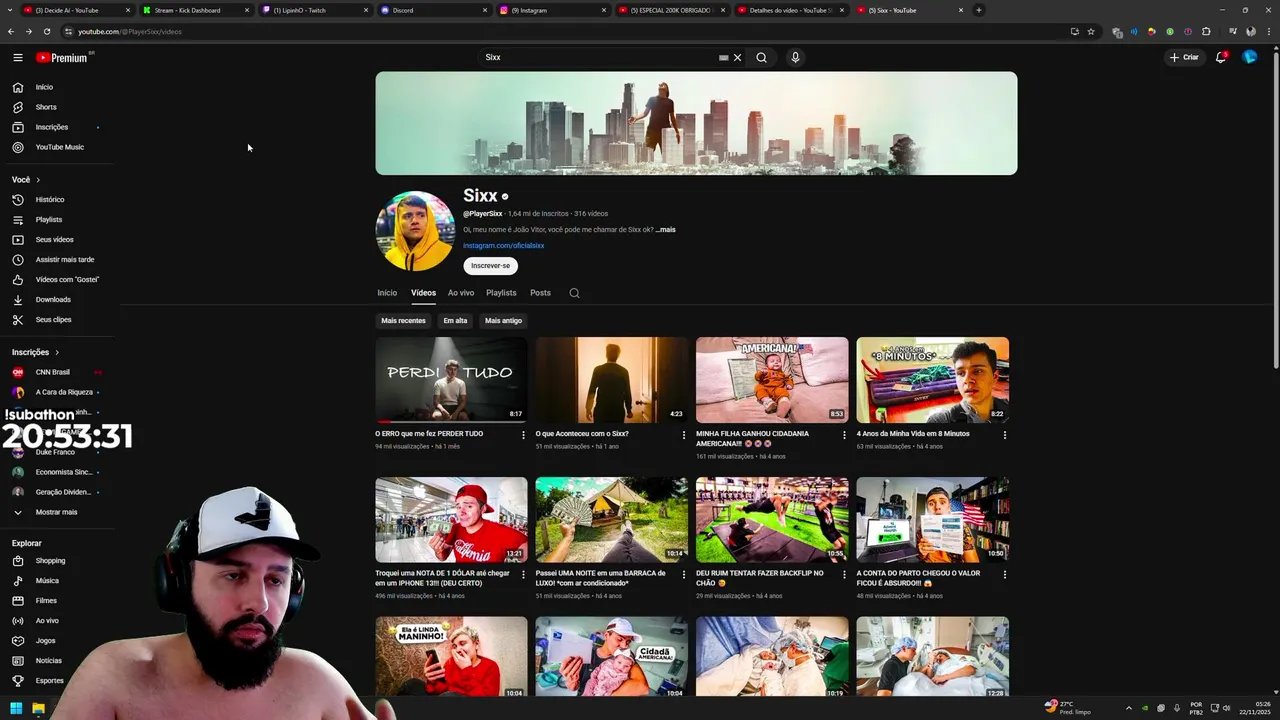
Task: Select the Vídeos channel tab
Action: click(x=423, y=293)
